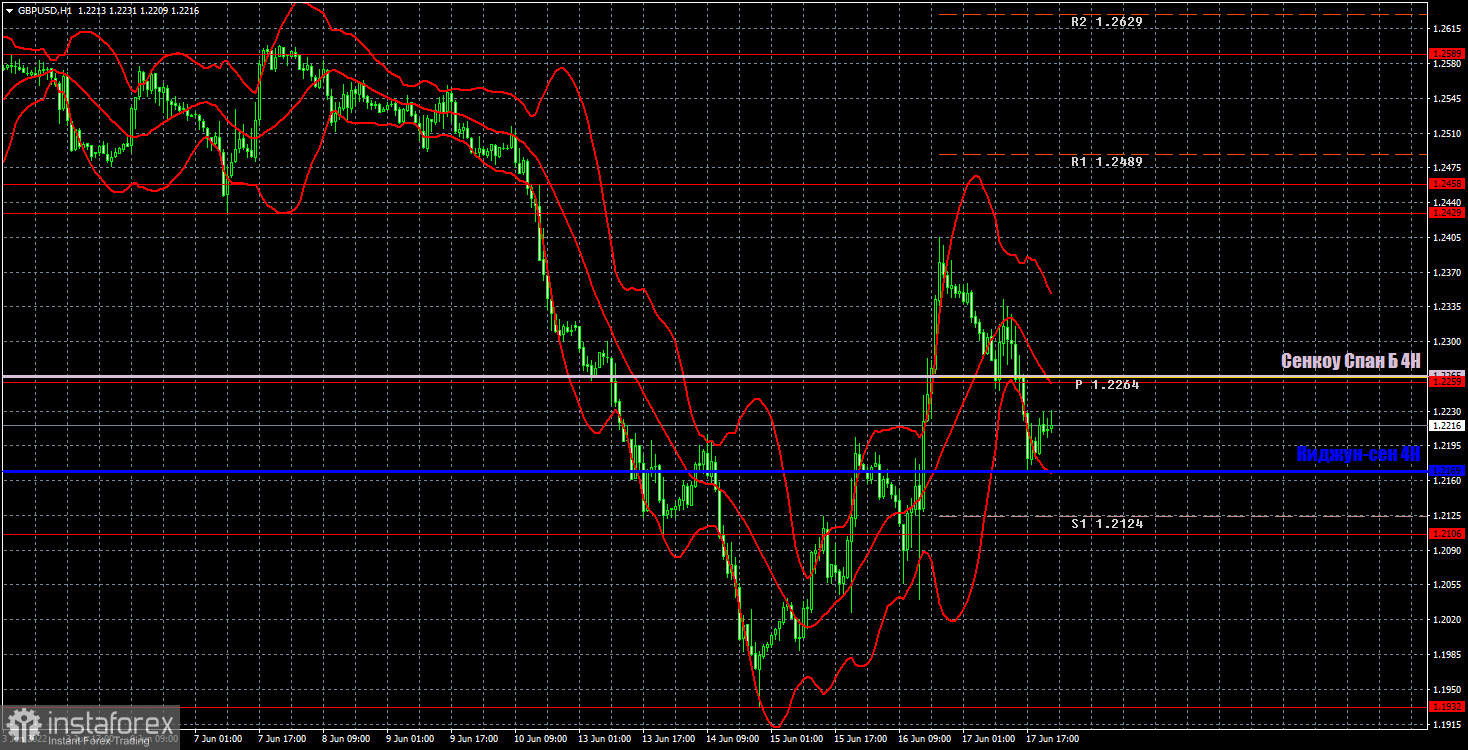
Task: Click the 1.2090 price axis value
Action: [1447, 550]
